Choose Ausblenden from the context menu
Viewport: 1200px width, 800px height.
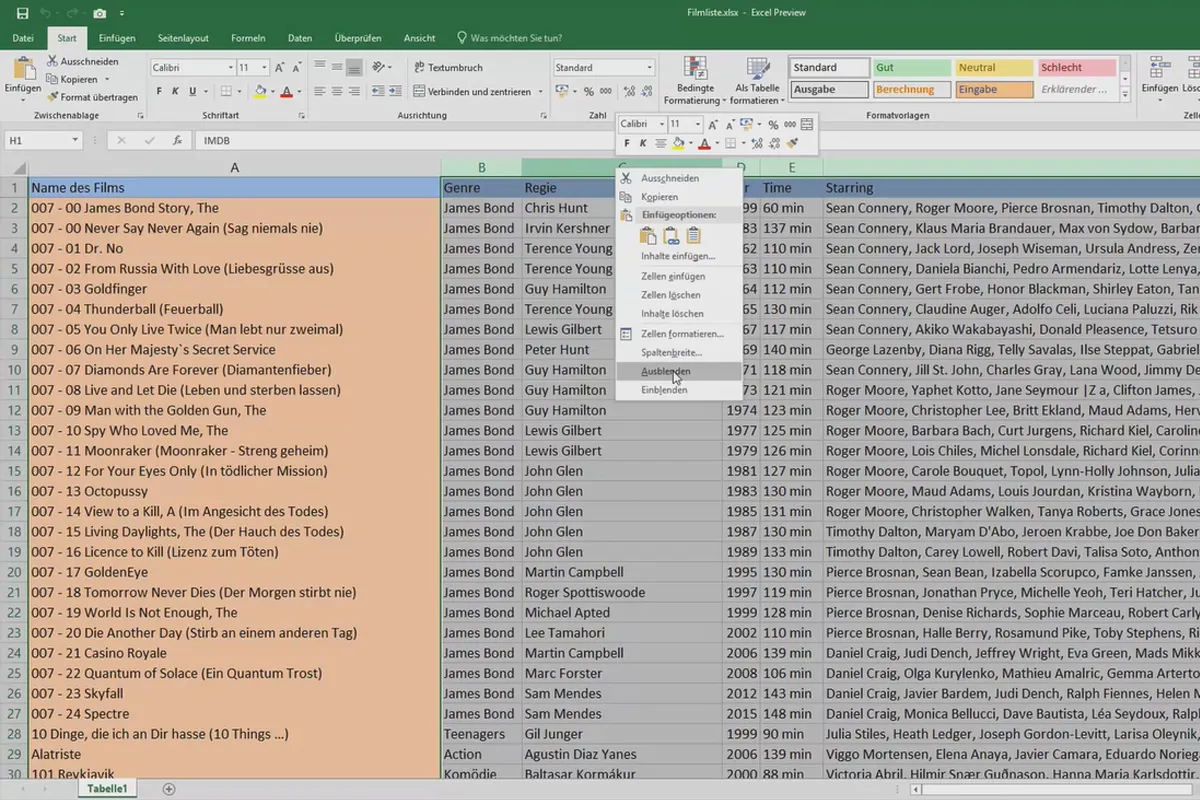(666, 371)
